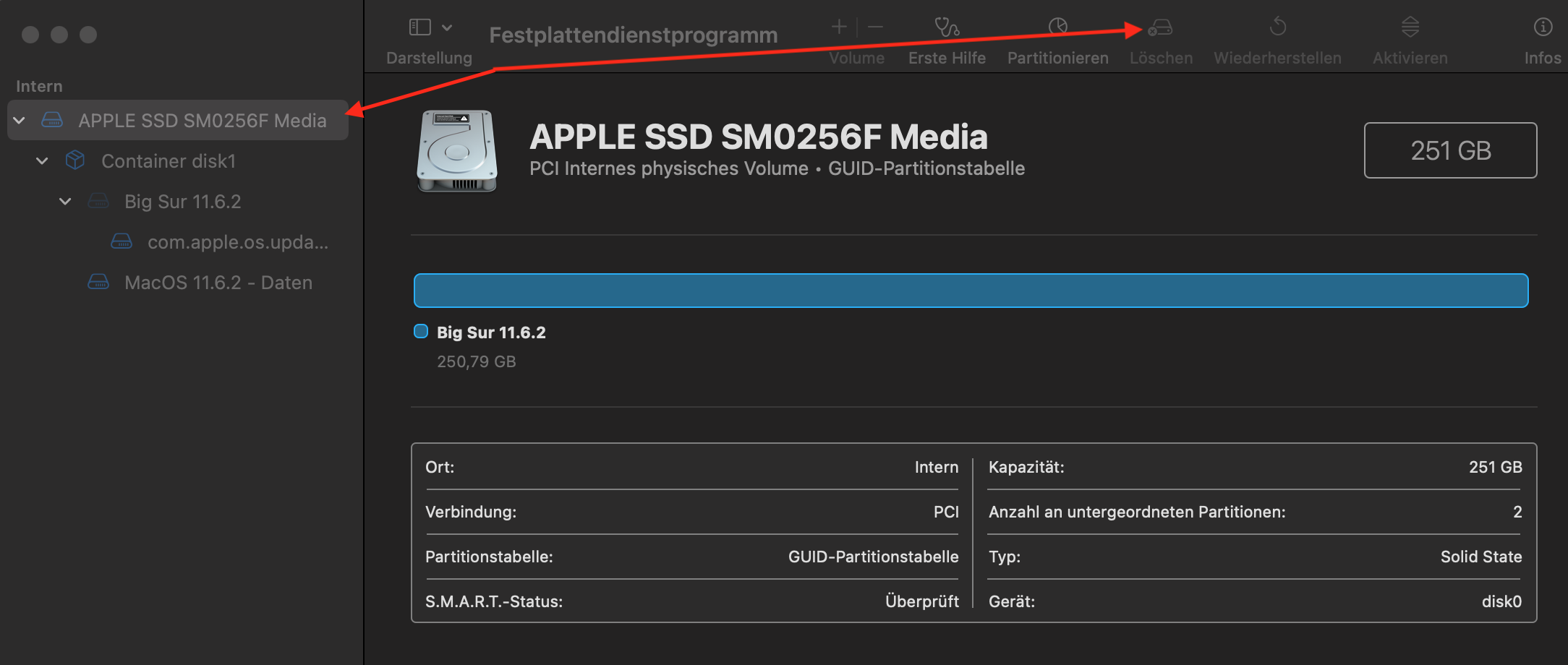Screen dimensions: 1568x665
Task: Select the com.apple.os.upda... snapshot in sidebar
Action: click(237, 241)
